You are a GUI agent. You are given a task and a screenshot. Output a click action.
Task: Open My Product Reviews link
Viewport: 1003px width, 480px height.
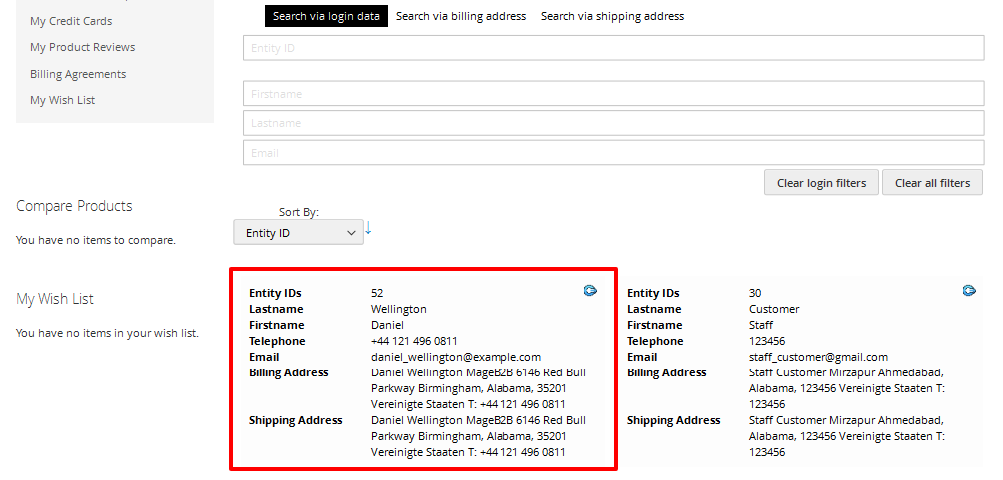[83, 47]
